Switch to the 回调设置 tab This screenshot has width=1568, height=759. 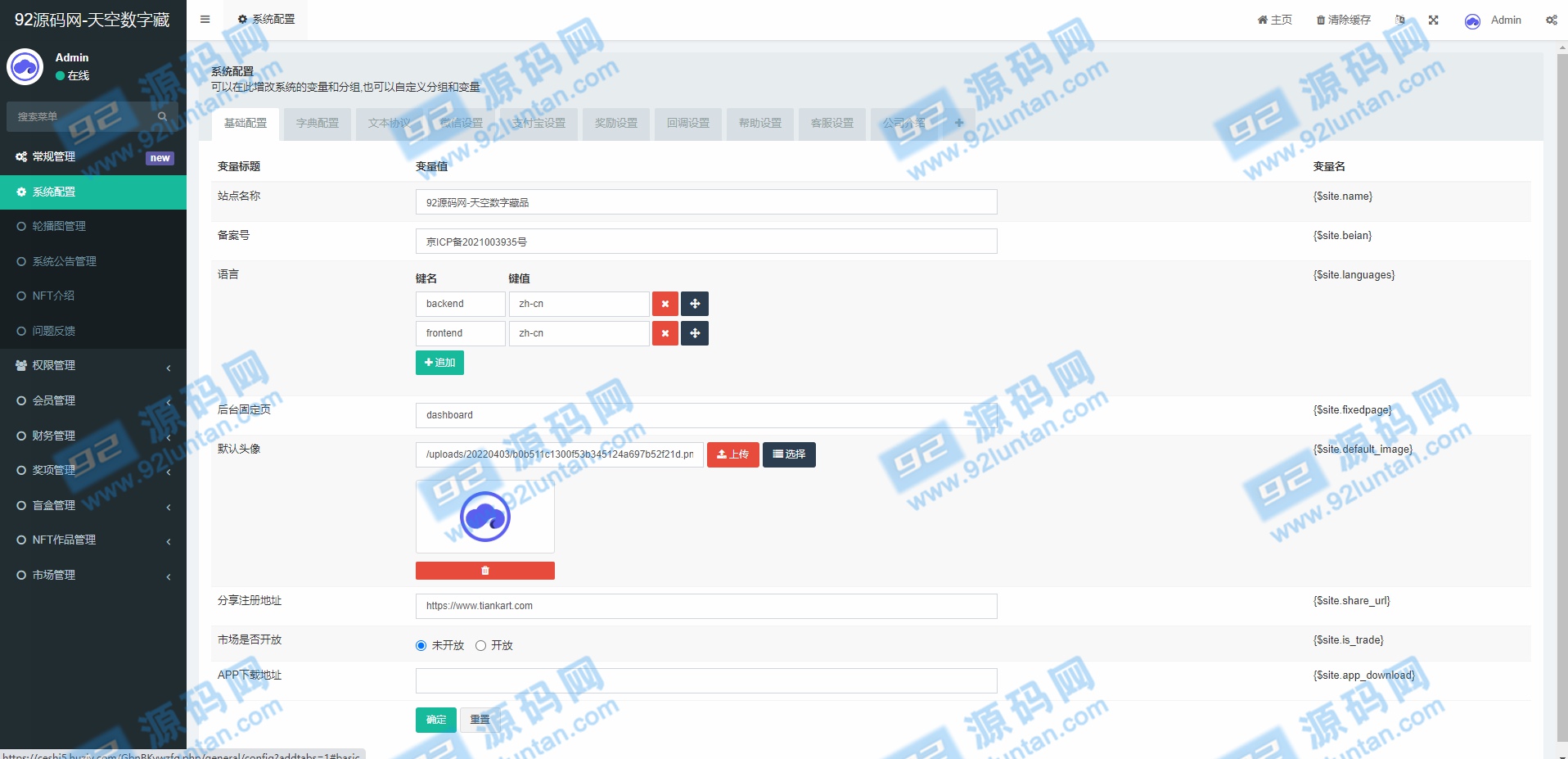tap(688, 123)
